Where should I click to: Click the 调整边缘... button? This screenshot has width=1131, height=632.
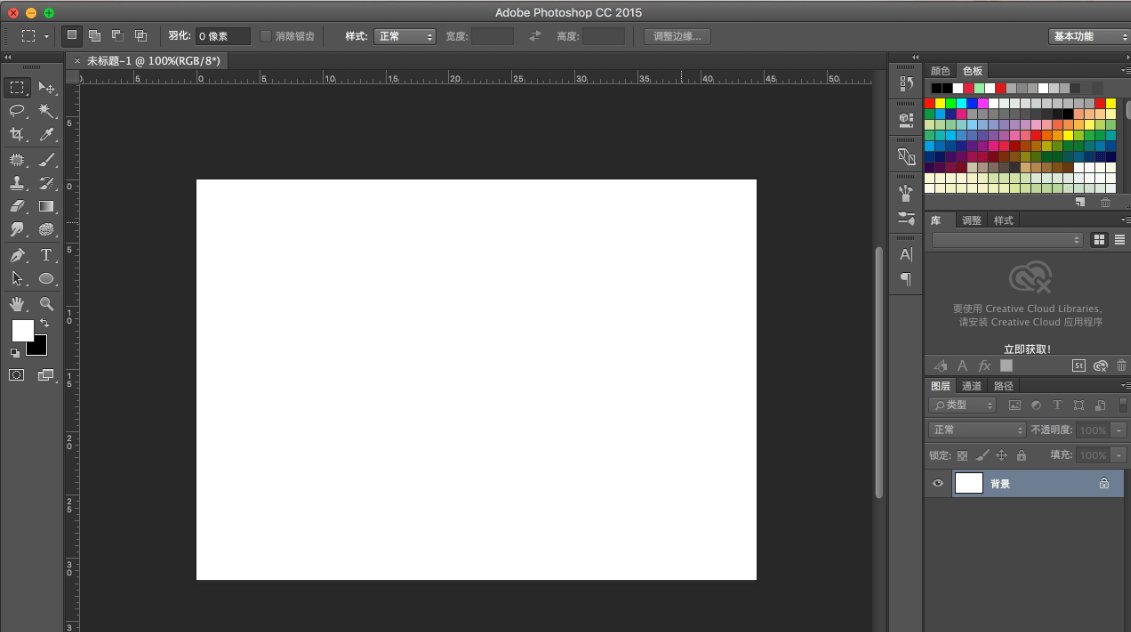click(677, 36)
